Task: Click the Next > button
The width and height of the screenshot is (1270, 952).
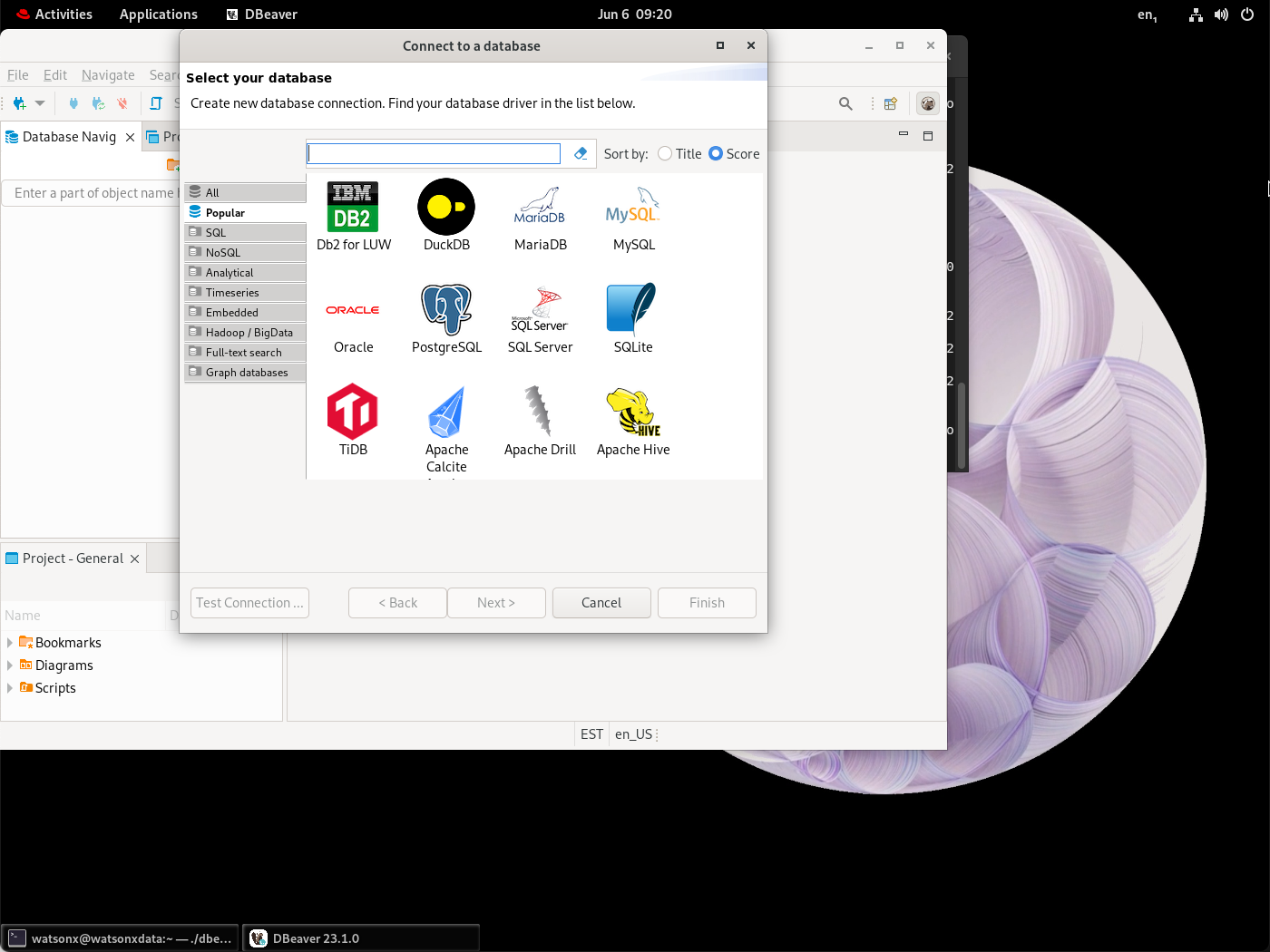Action: pyautogui.click(x=496, y=603)
